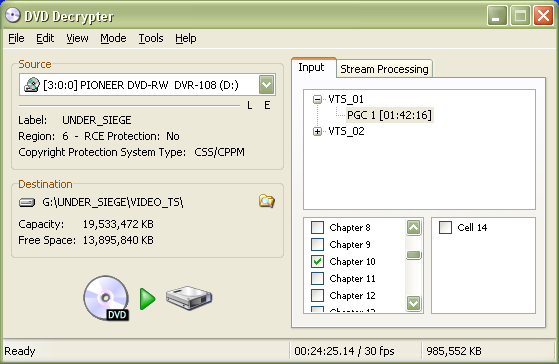Select PGC 1 [01:42:16] entry
This screenshot has width=559, height=364.
(x=389, y=115)
